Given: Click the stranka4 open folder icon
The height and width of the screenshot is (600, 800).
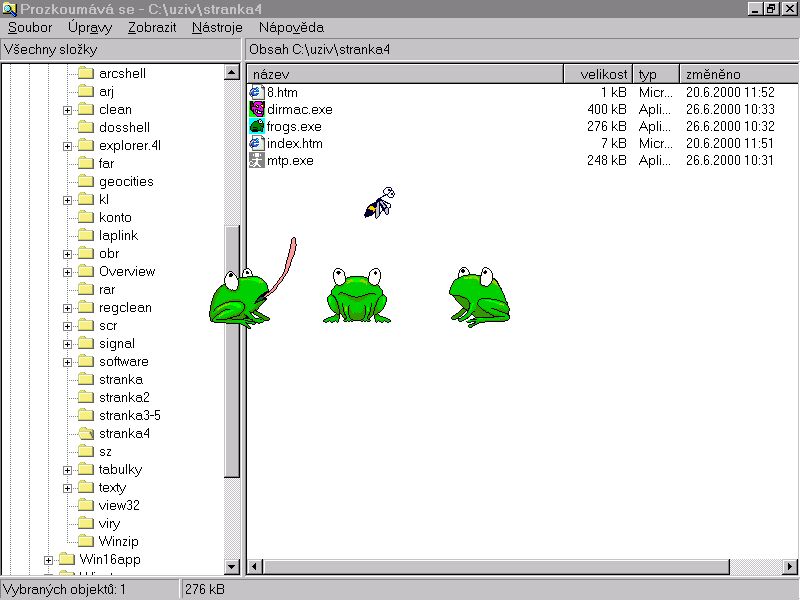Looking at the screenshot, I should (x=85, y=433).
